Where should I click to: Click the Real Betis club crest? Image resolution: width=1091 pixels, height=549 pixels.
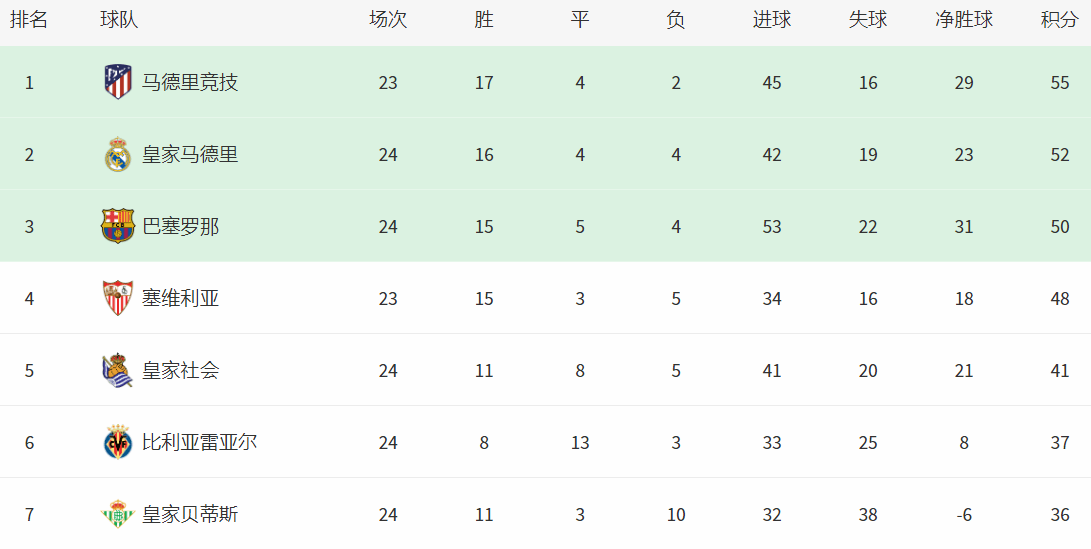(x=118, y=514)
